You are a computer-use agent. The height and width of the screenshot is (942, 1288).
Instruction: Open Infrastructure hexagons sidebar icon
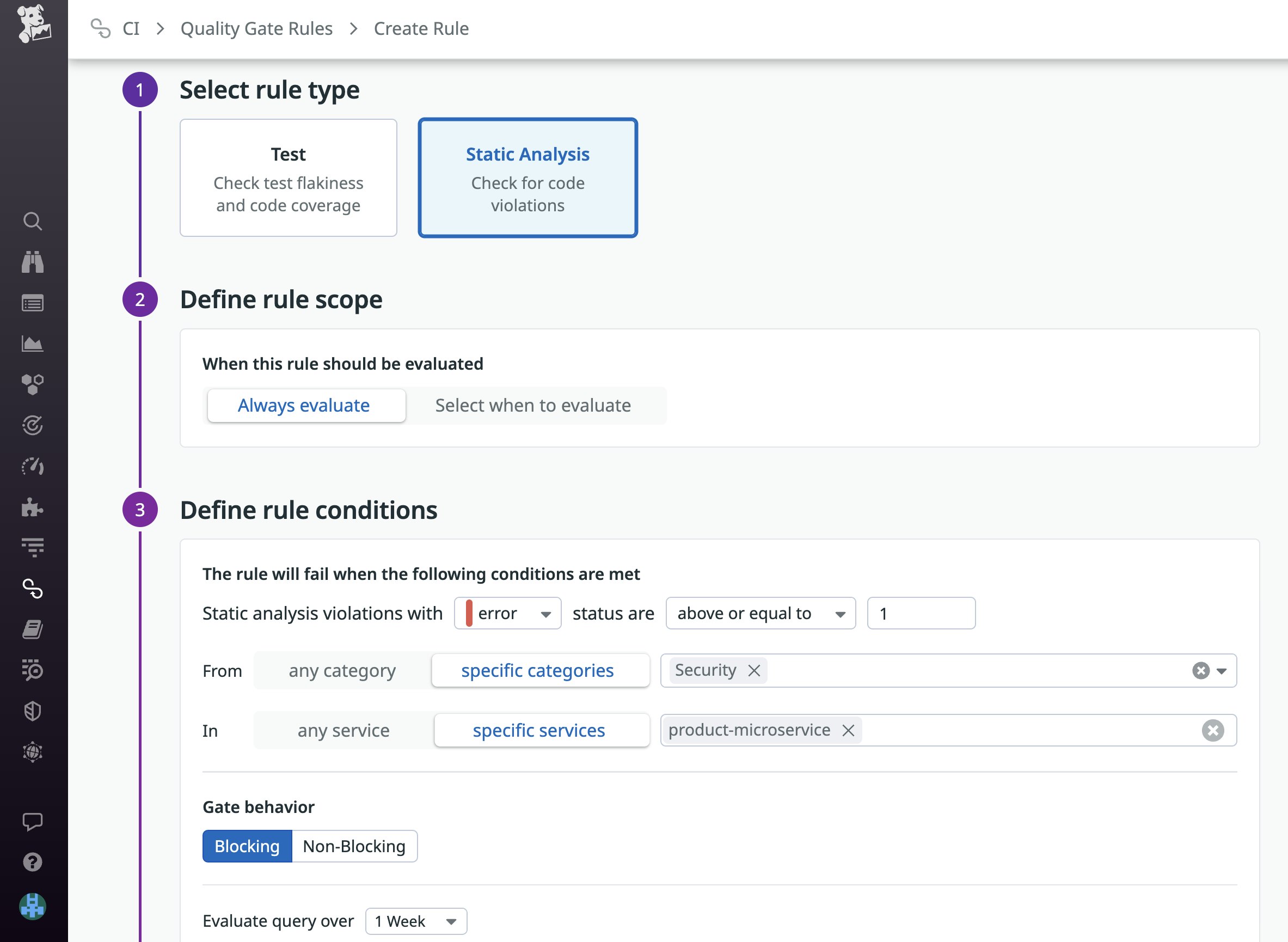pos(33,385)
